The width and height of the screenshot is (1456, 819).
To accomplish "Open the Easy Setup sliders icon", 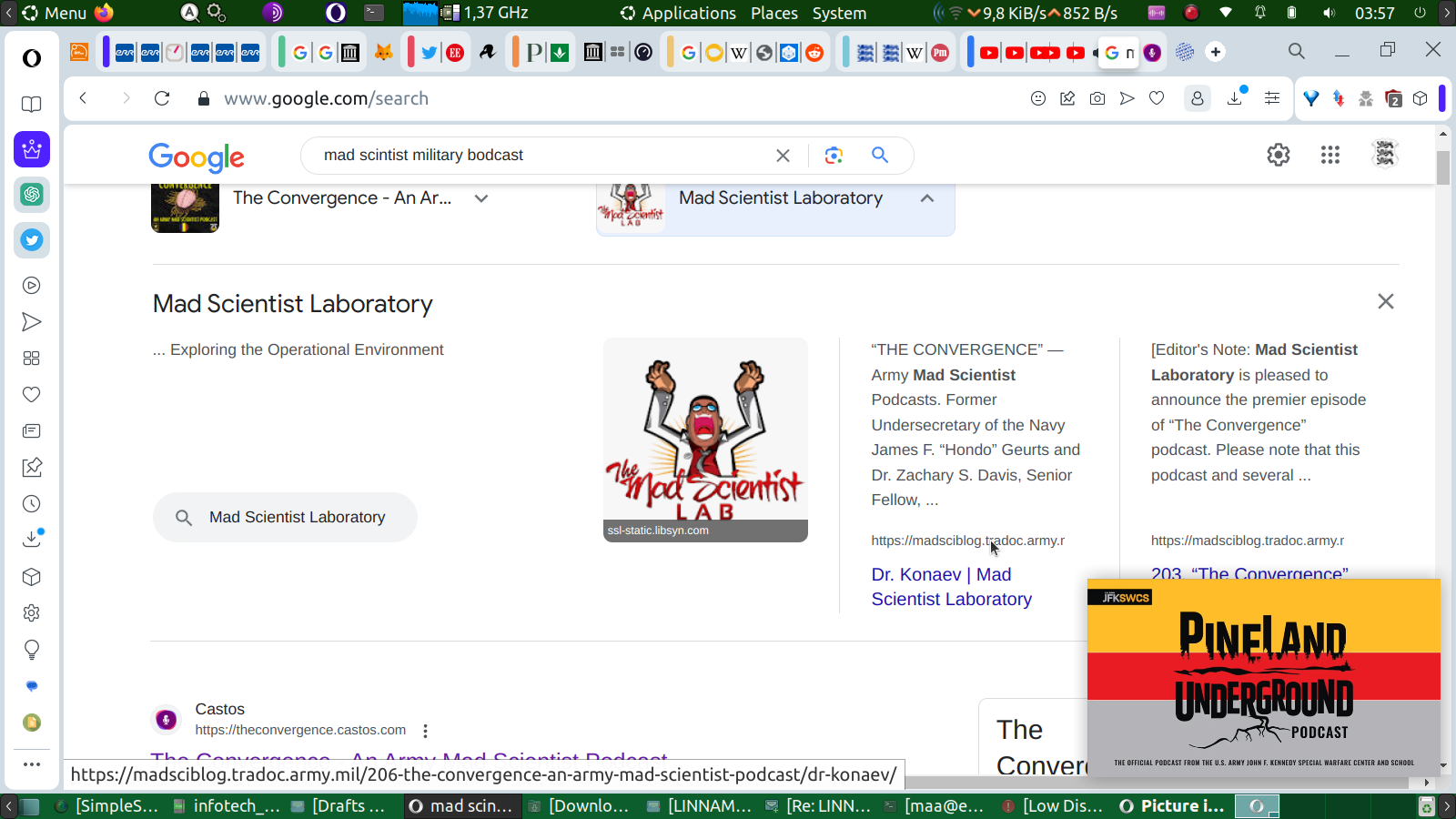I will [1272, 98].
